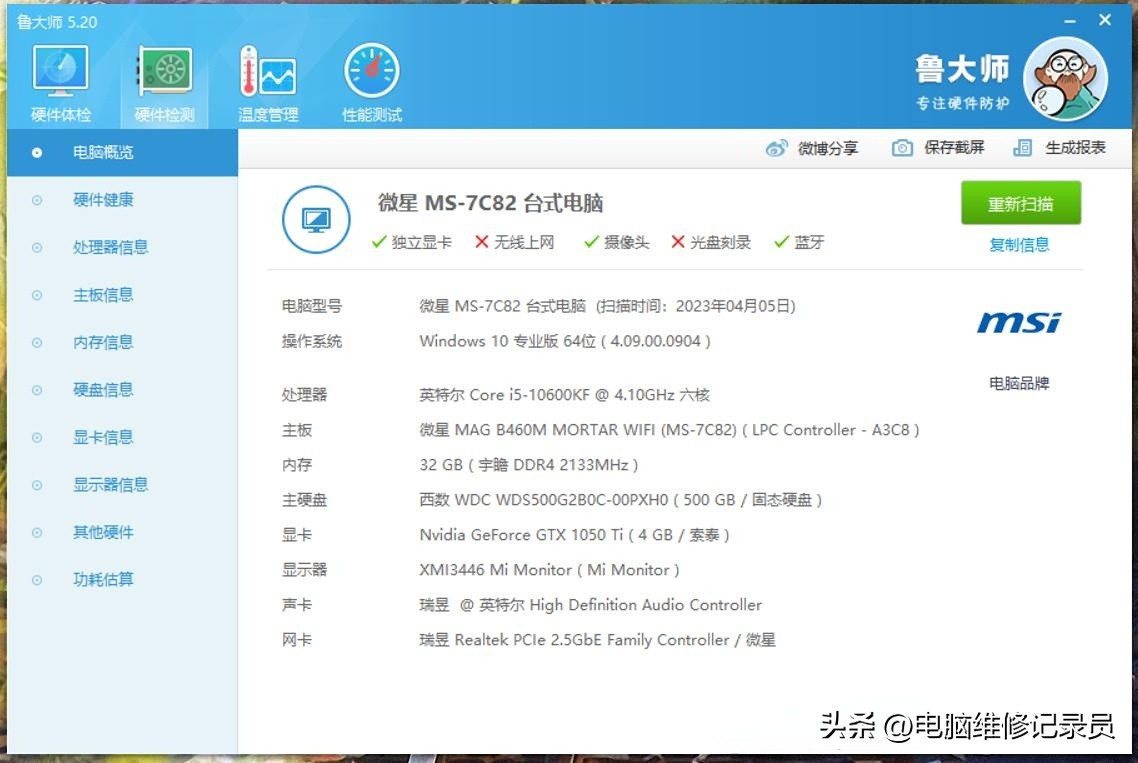The width and height of the screenshot is (1138, 763).
Task: Click the computer monitor icon beside 微星 MS-7C82
Action: pos(315,218)
